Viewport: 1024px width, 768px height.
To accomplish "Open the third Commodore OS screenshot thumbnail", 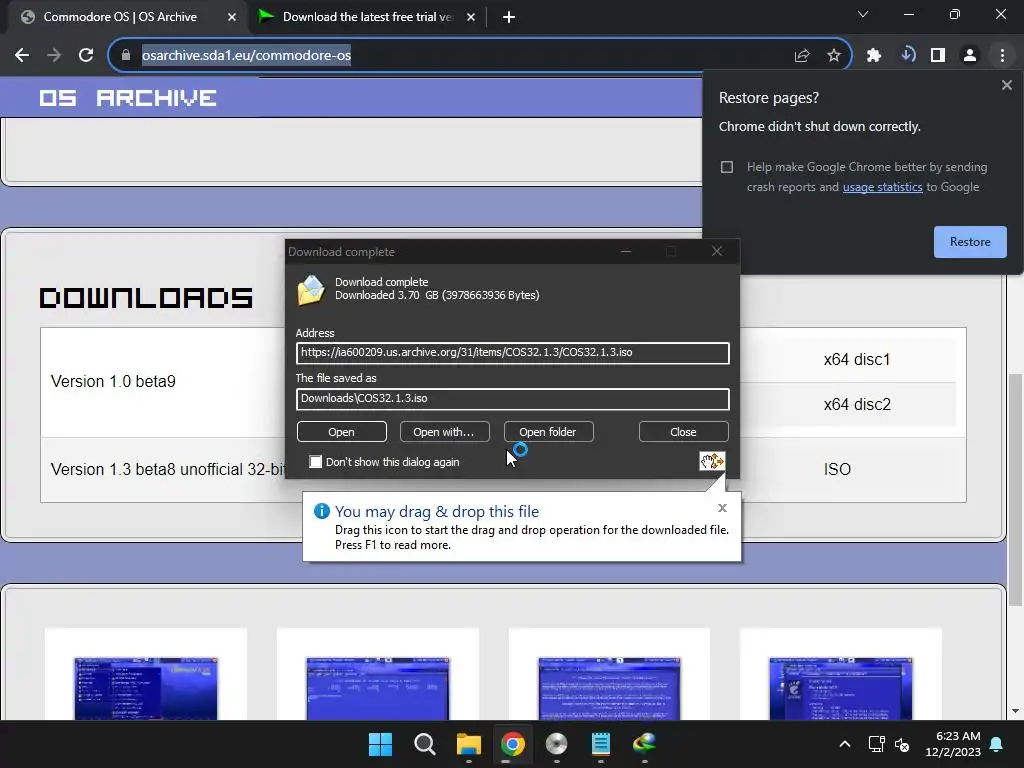I will [609, 688].
